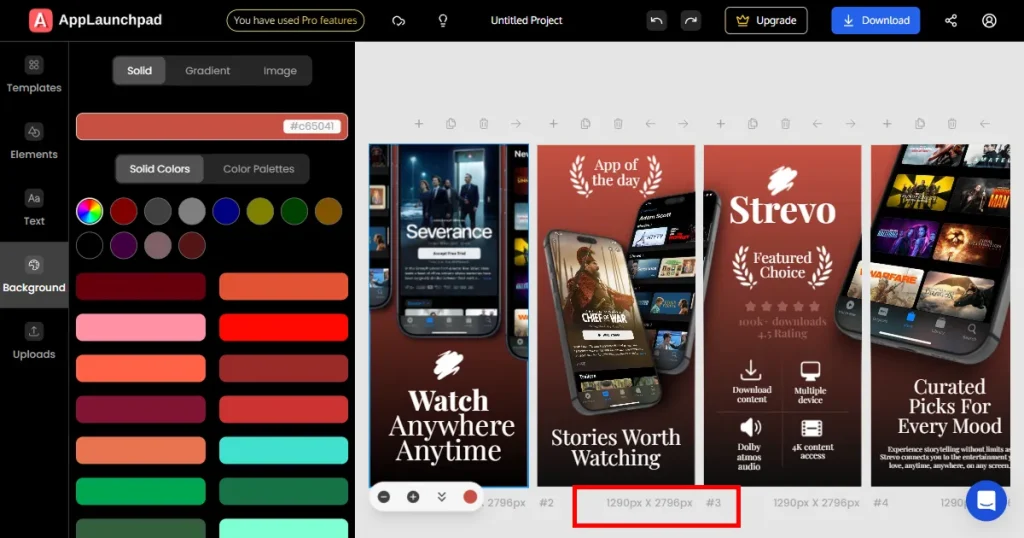Choose the turquoise color bar
The image size is (1024, 538).
click(283, 451)
